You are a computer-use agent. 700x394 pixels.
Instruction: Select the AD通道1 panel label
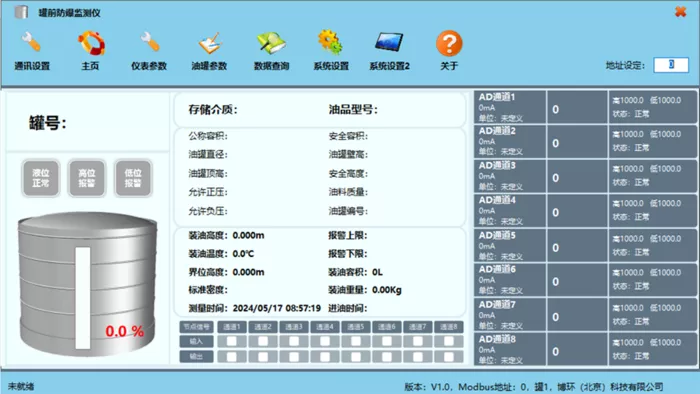click(497, 97)
